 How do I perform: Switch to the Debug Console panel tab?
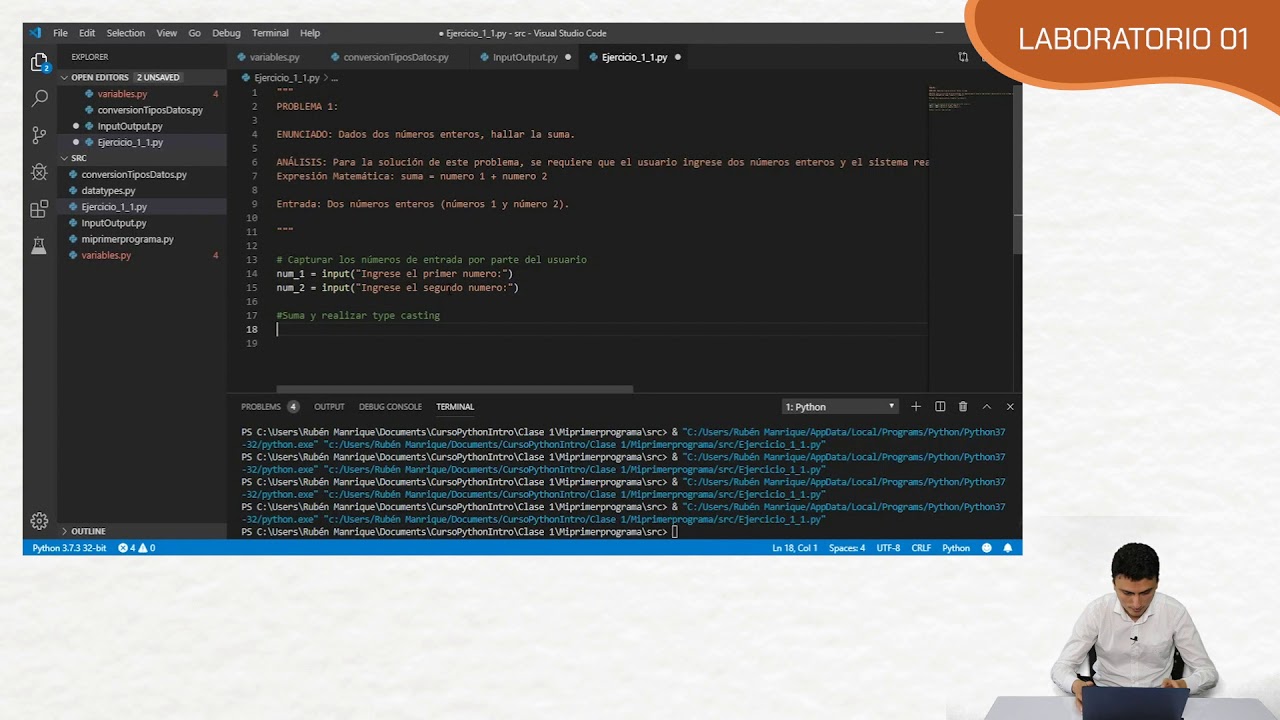point(390,407)
